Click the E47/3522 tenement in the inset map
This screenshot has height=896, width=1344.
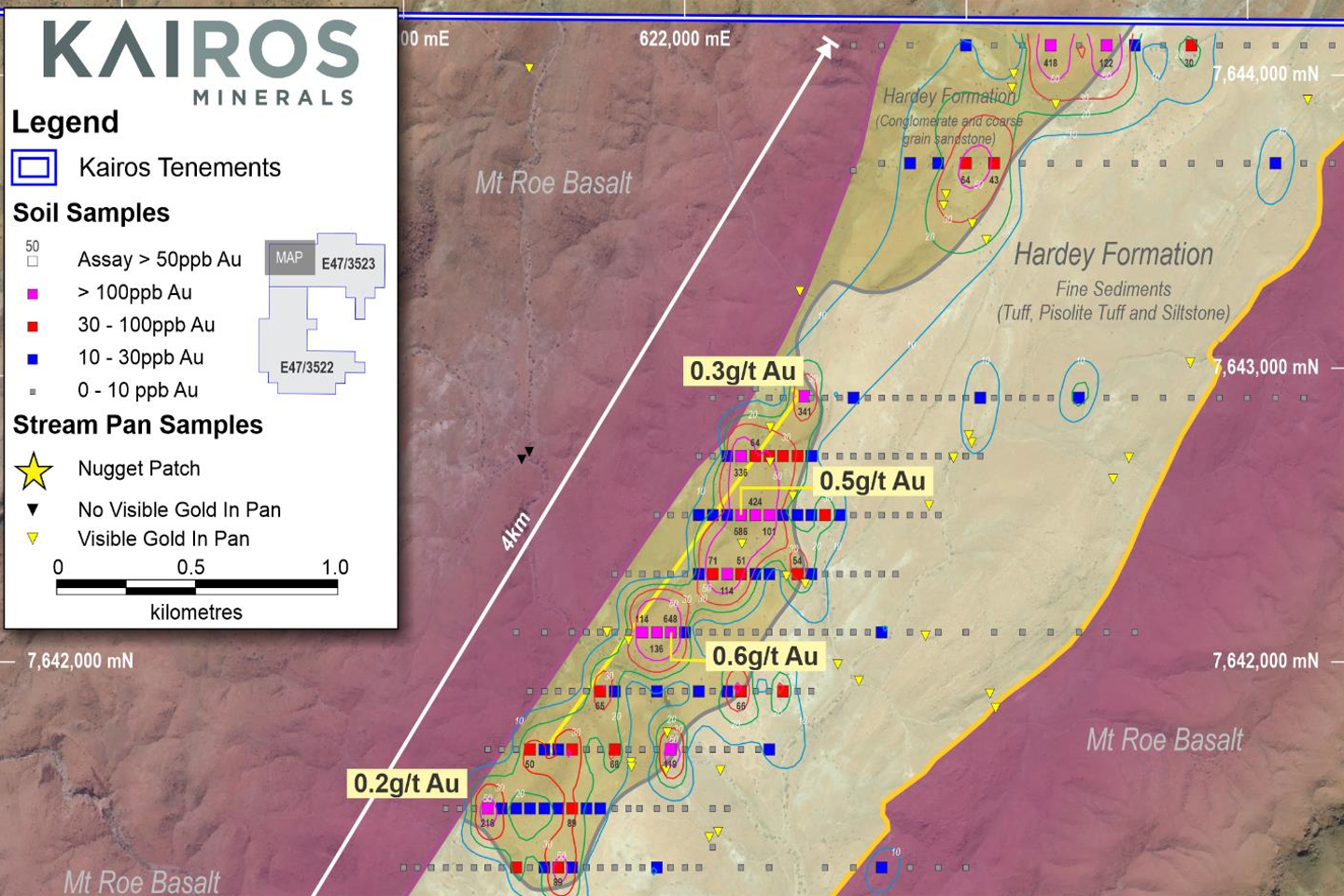click(306, 367)
